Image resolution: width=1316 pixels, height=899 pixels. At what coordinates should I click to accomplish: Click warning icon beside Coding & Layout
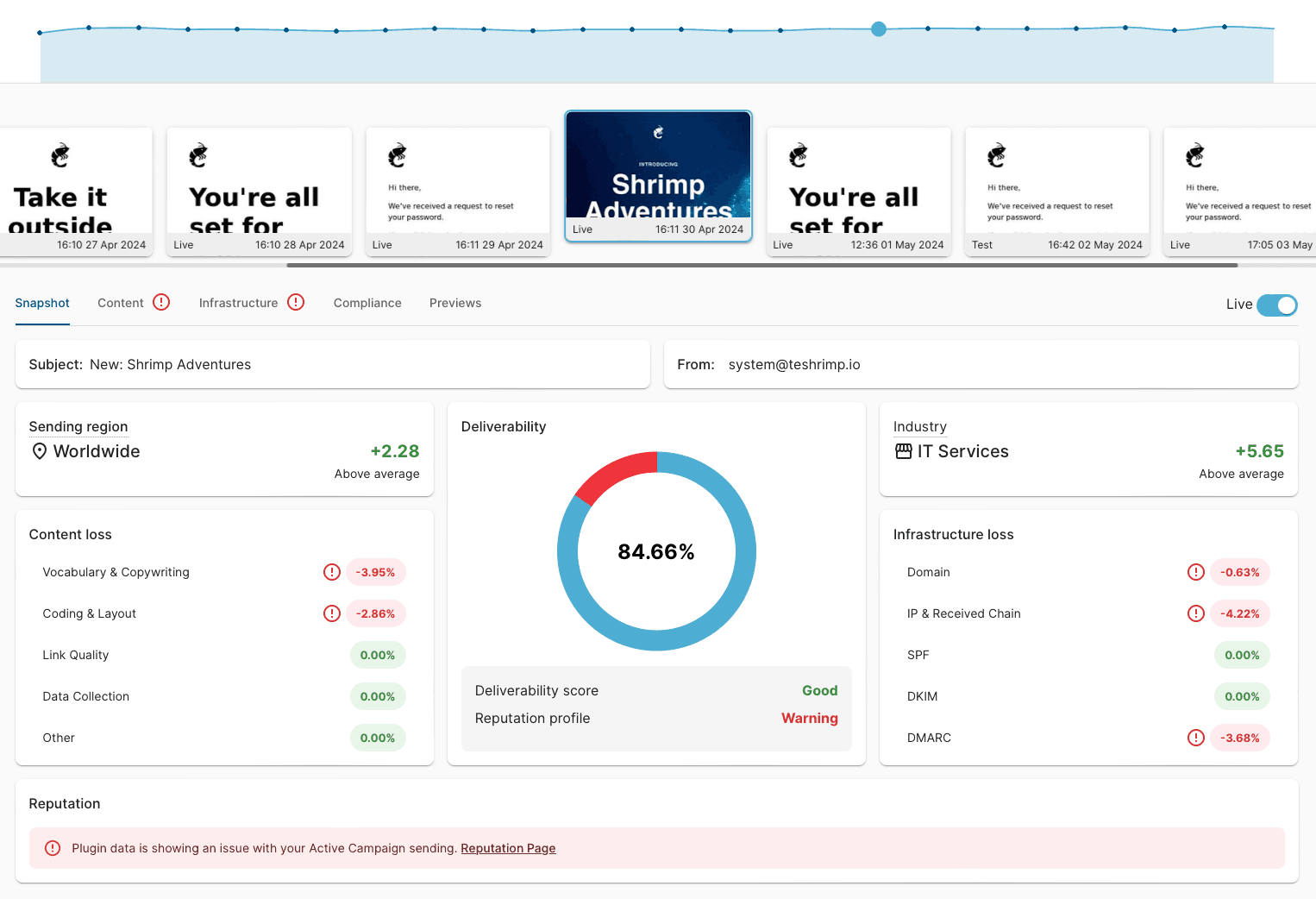pyautogui.click(x=332, y=613)
